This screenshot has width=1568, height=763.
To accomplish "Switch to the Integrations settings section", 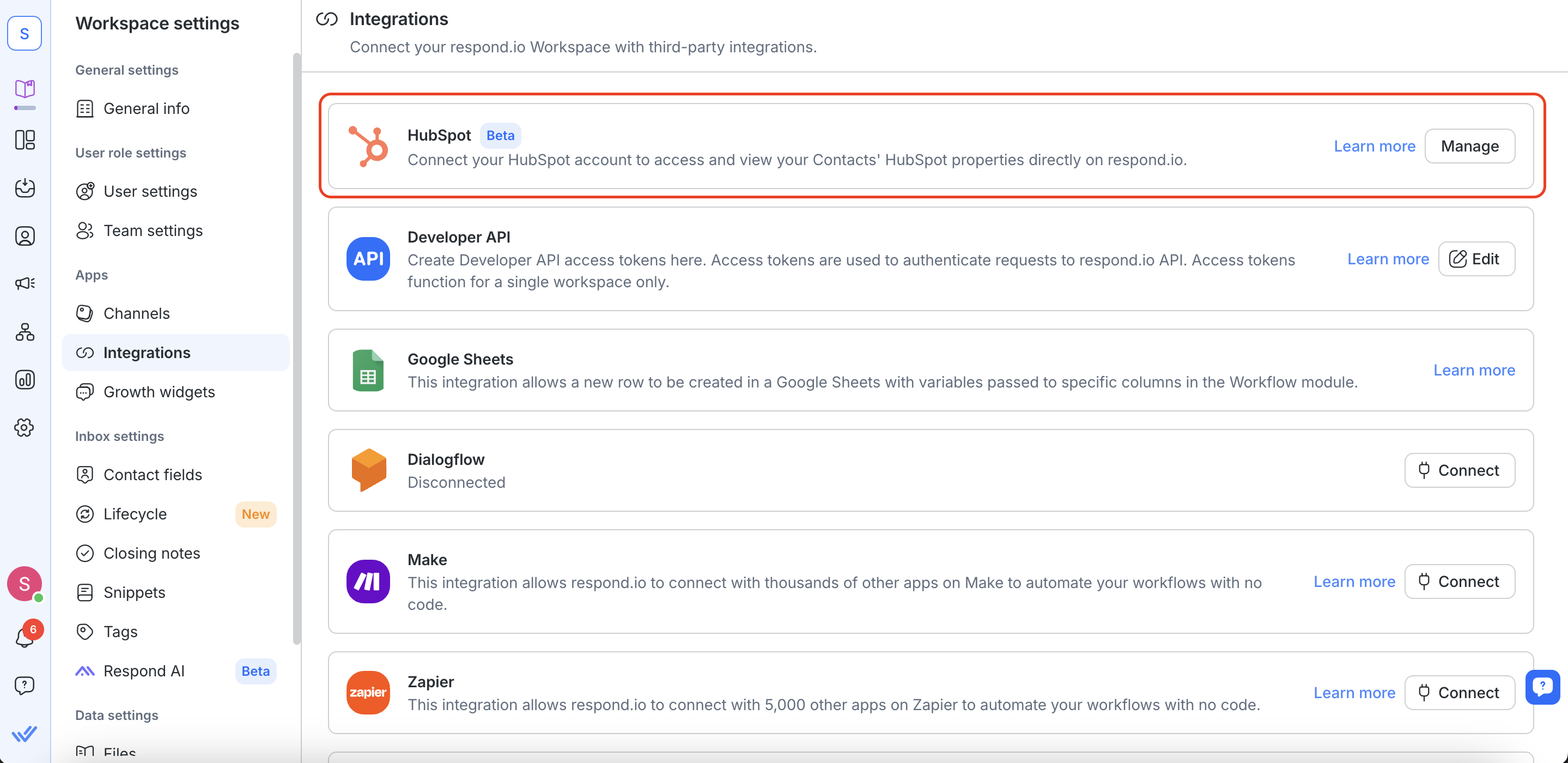I will coord(147,353).
